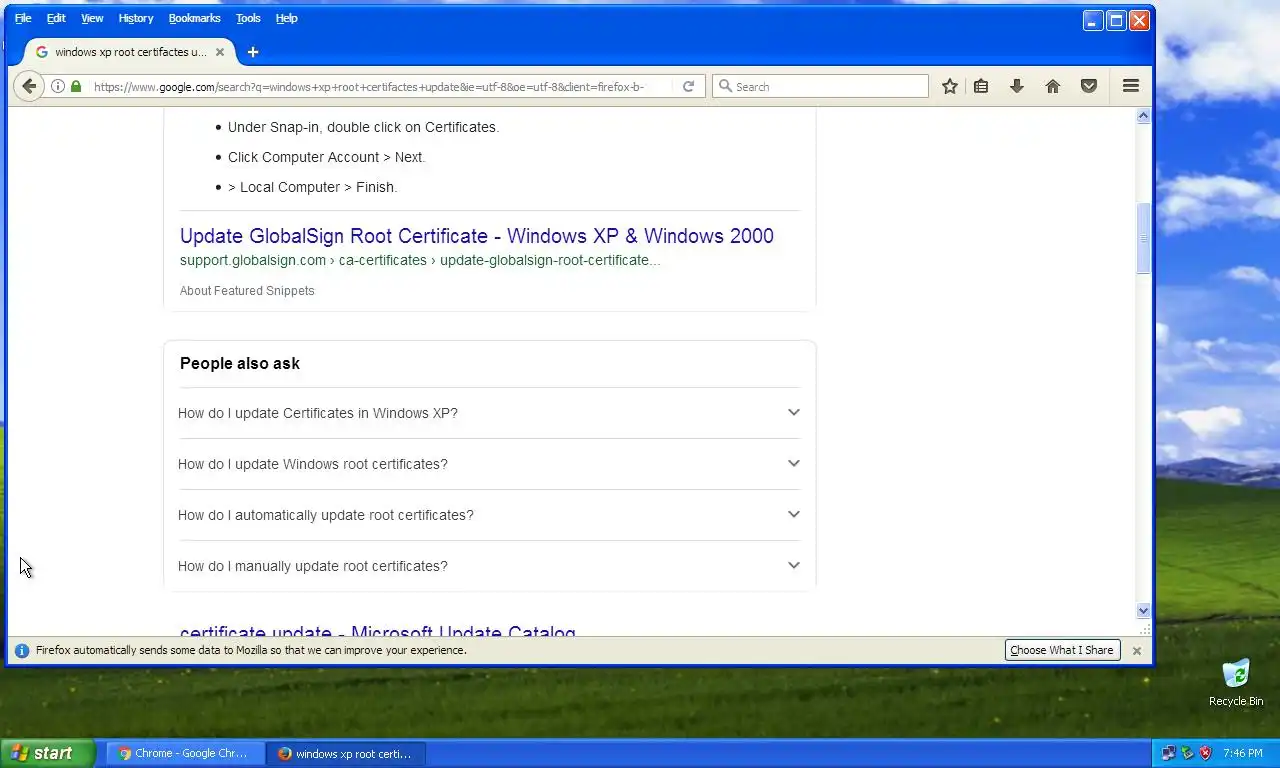Screen dimensions: 1280x768
Task: Click 'Choose What I Share' button
Action: [1062, 650]
